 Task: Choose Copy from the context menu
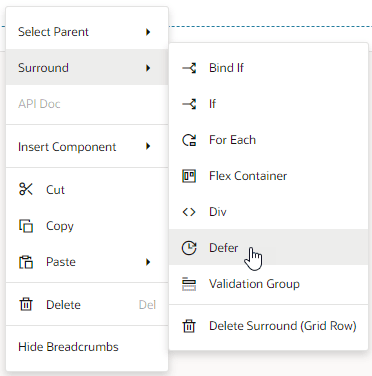click(87, 226)
